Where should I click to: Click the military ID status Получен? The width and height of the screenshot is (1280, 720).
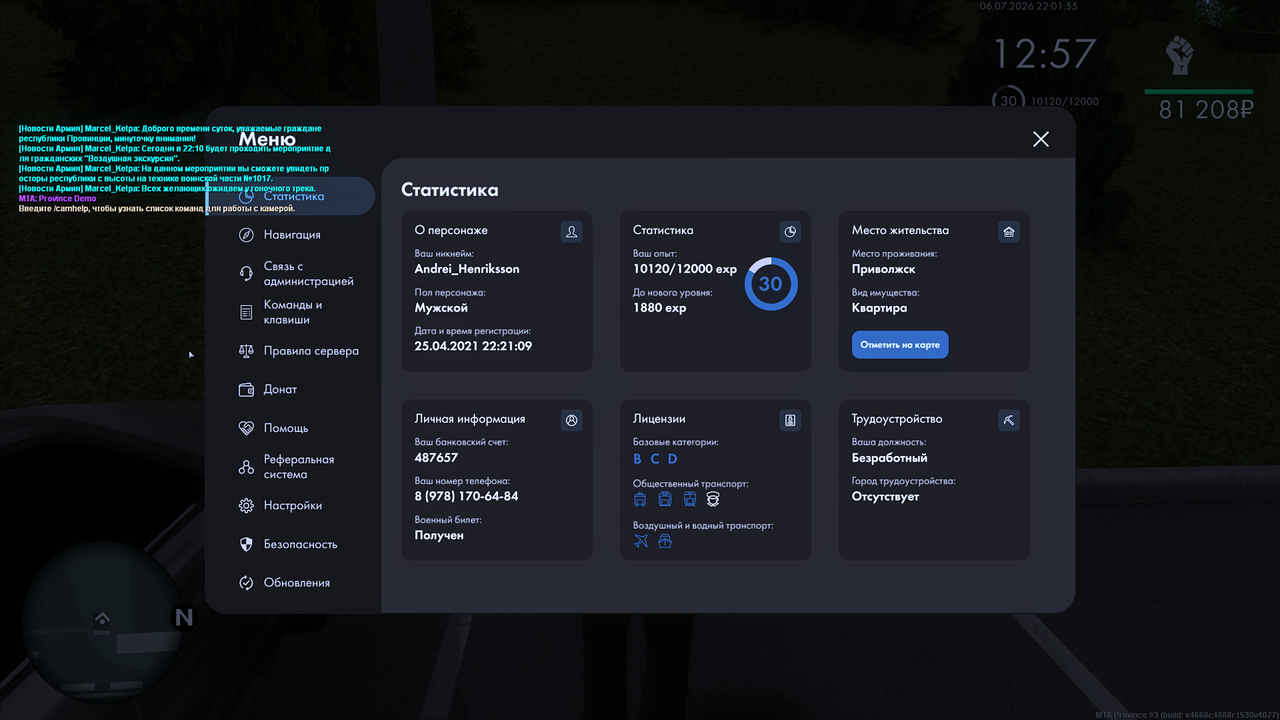click(x=439, y=535)
